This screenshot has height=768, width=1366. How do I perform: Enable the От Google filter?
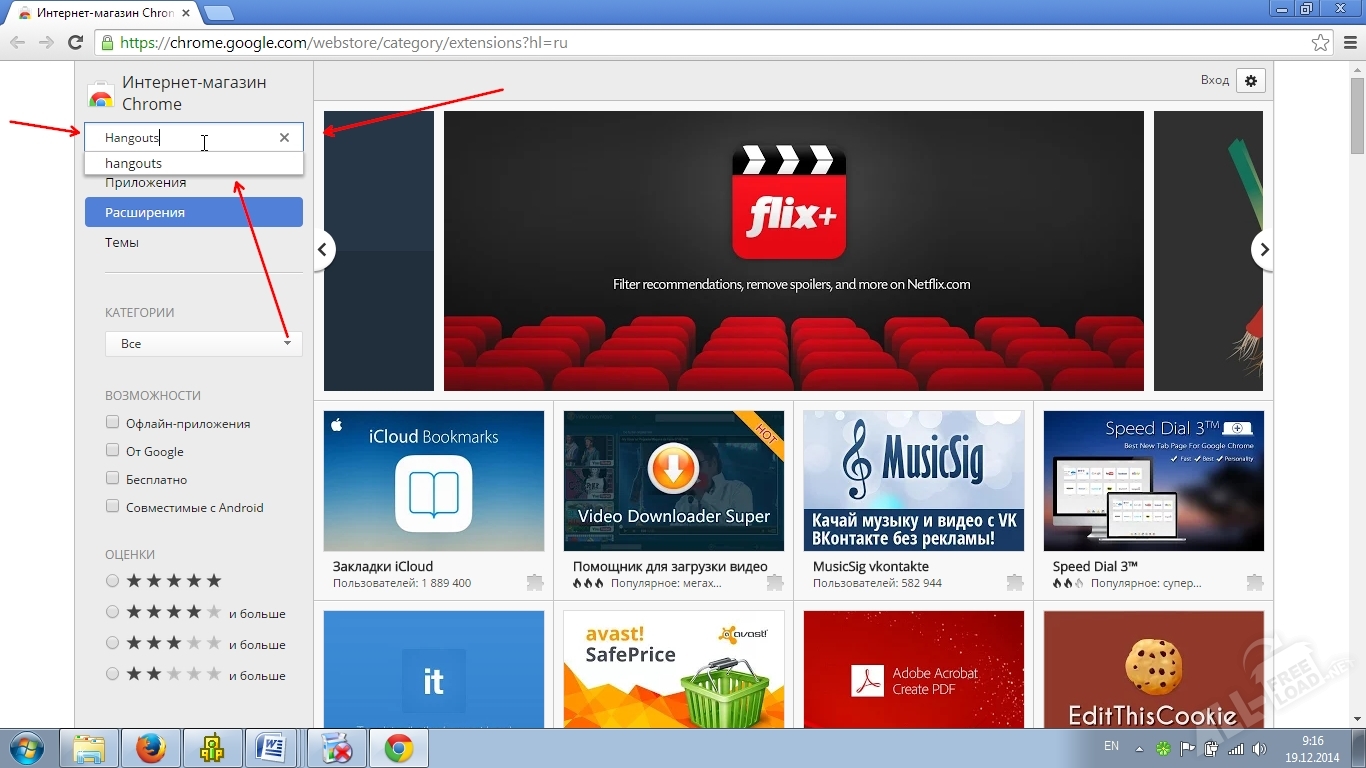click(111, 450)
